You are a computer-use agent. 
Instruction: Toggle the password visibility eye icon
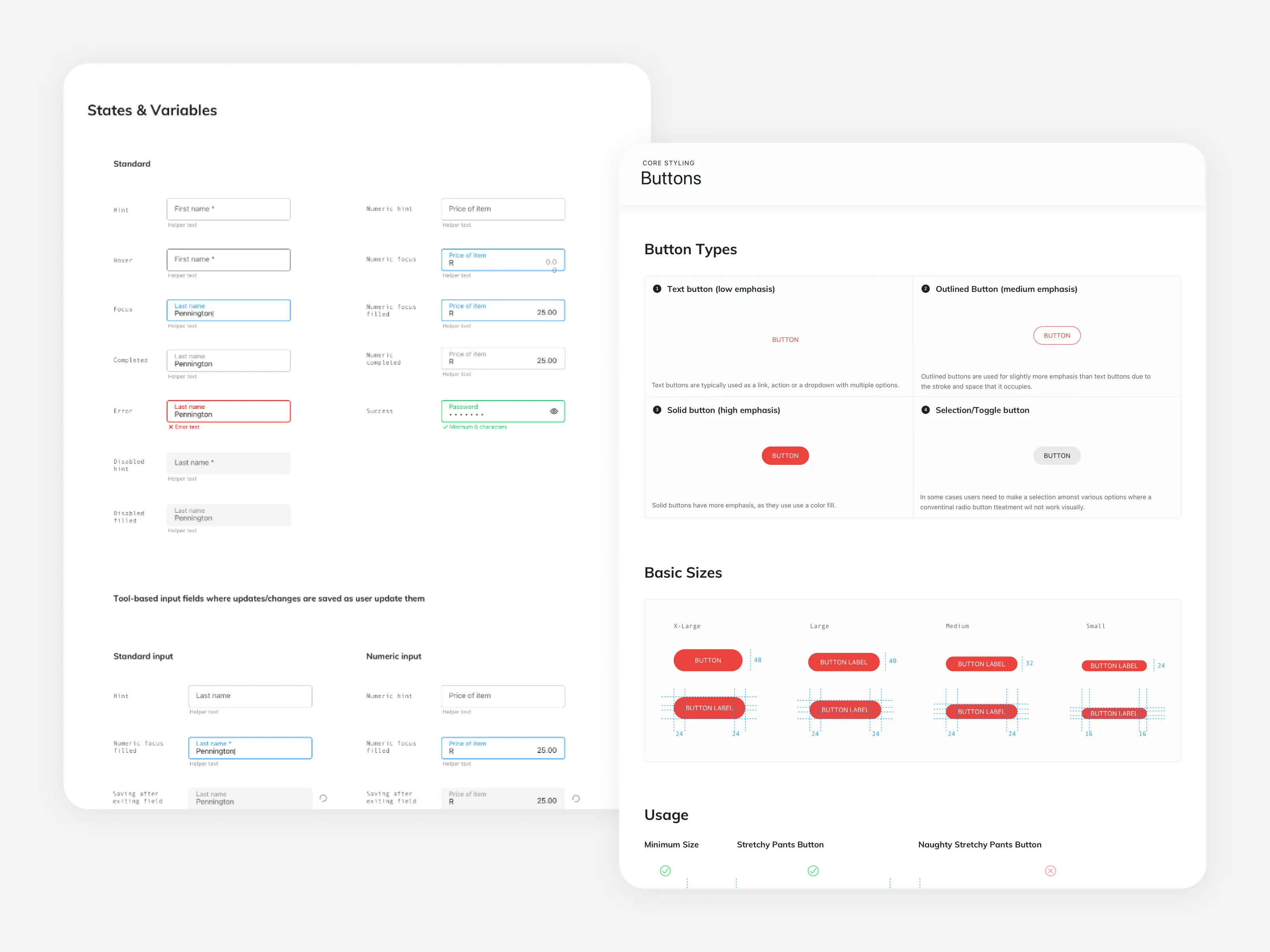[x=554, y=411]
